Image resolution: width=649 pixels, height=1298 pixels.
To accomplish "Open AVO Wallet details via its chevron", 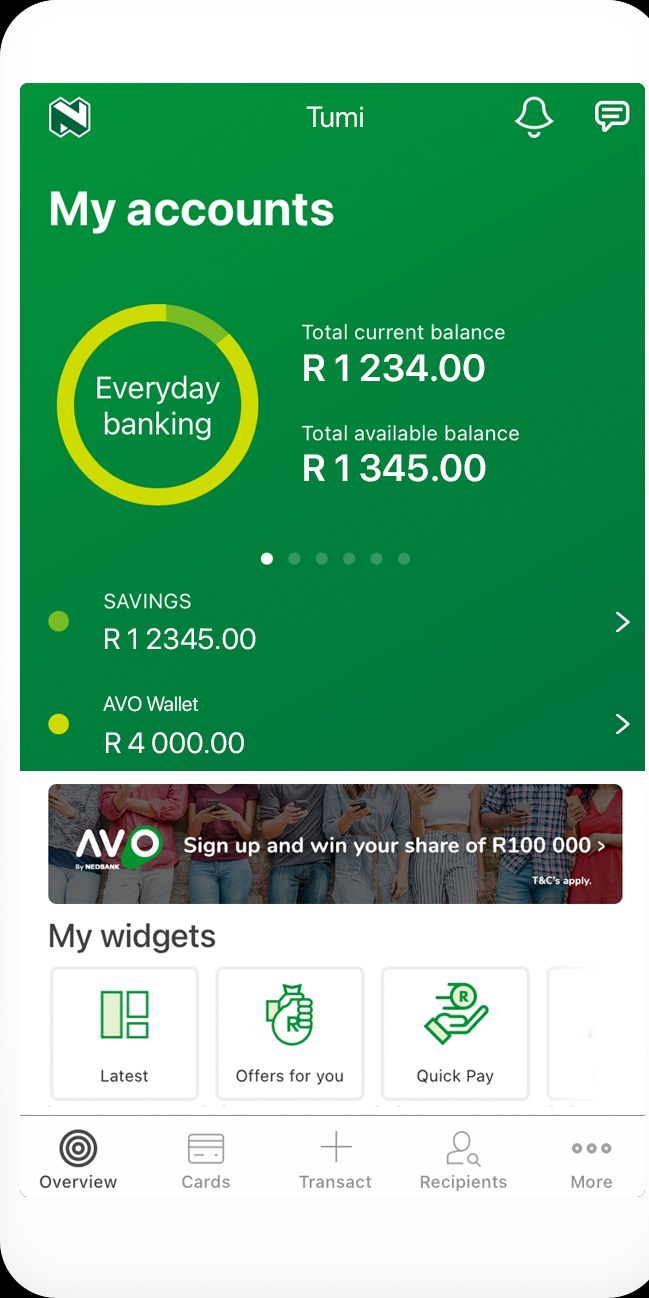I will click(x=623, y=724).
